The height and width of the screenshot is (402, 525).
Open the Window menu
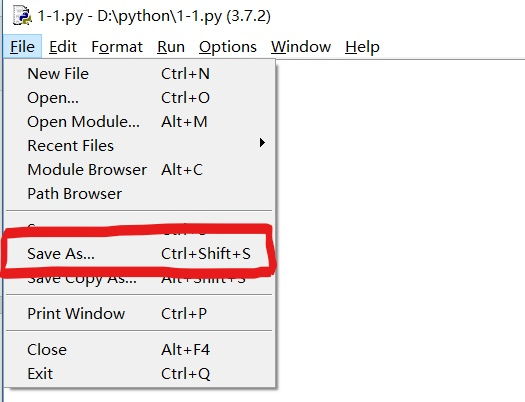[301, 47]
